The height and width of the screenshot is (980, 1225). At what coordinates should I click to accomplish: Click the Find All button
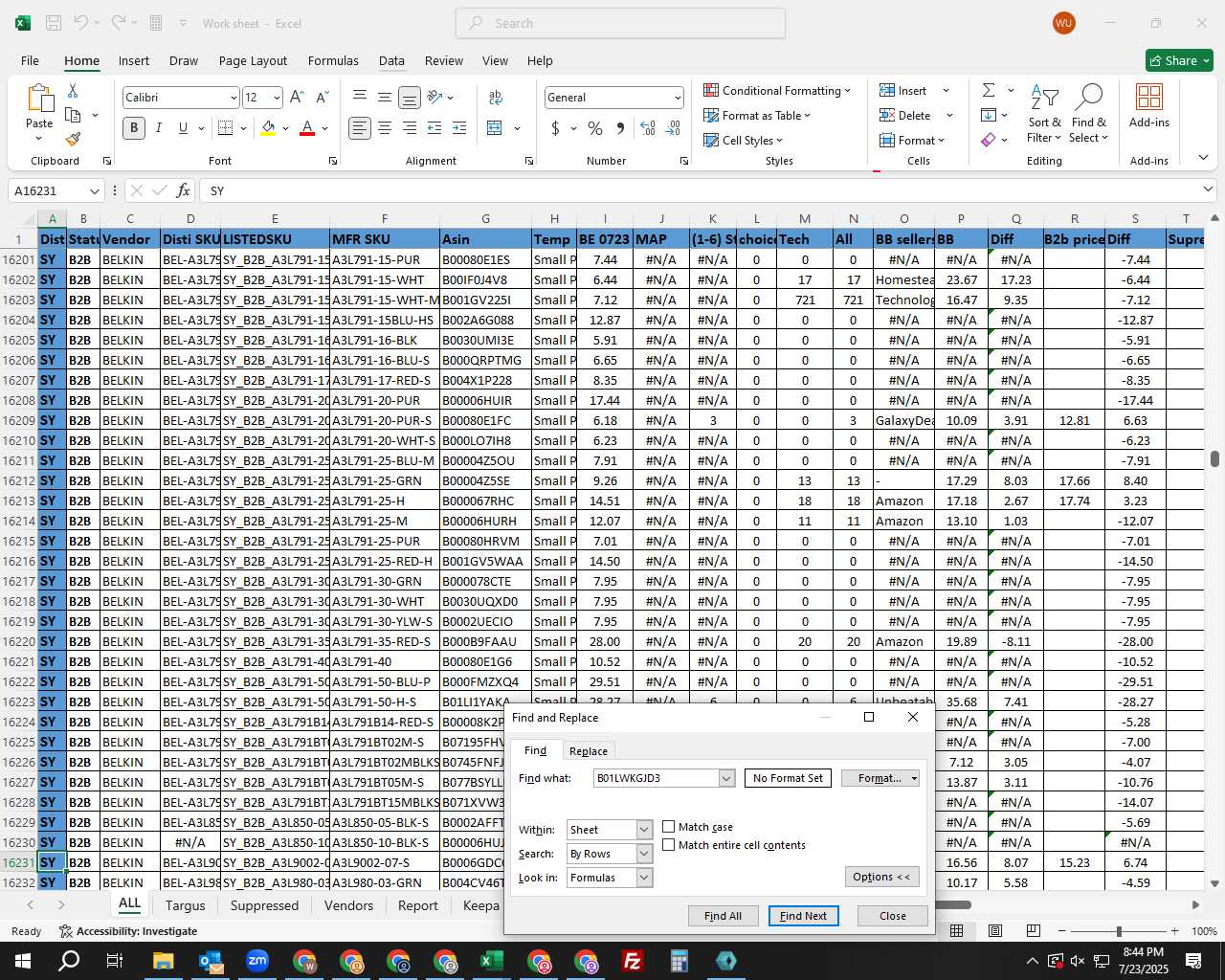(x=723, y=916)
